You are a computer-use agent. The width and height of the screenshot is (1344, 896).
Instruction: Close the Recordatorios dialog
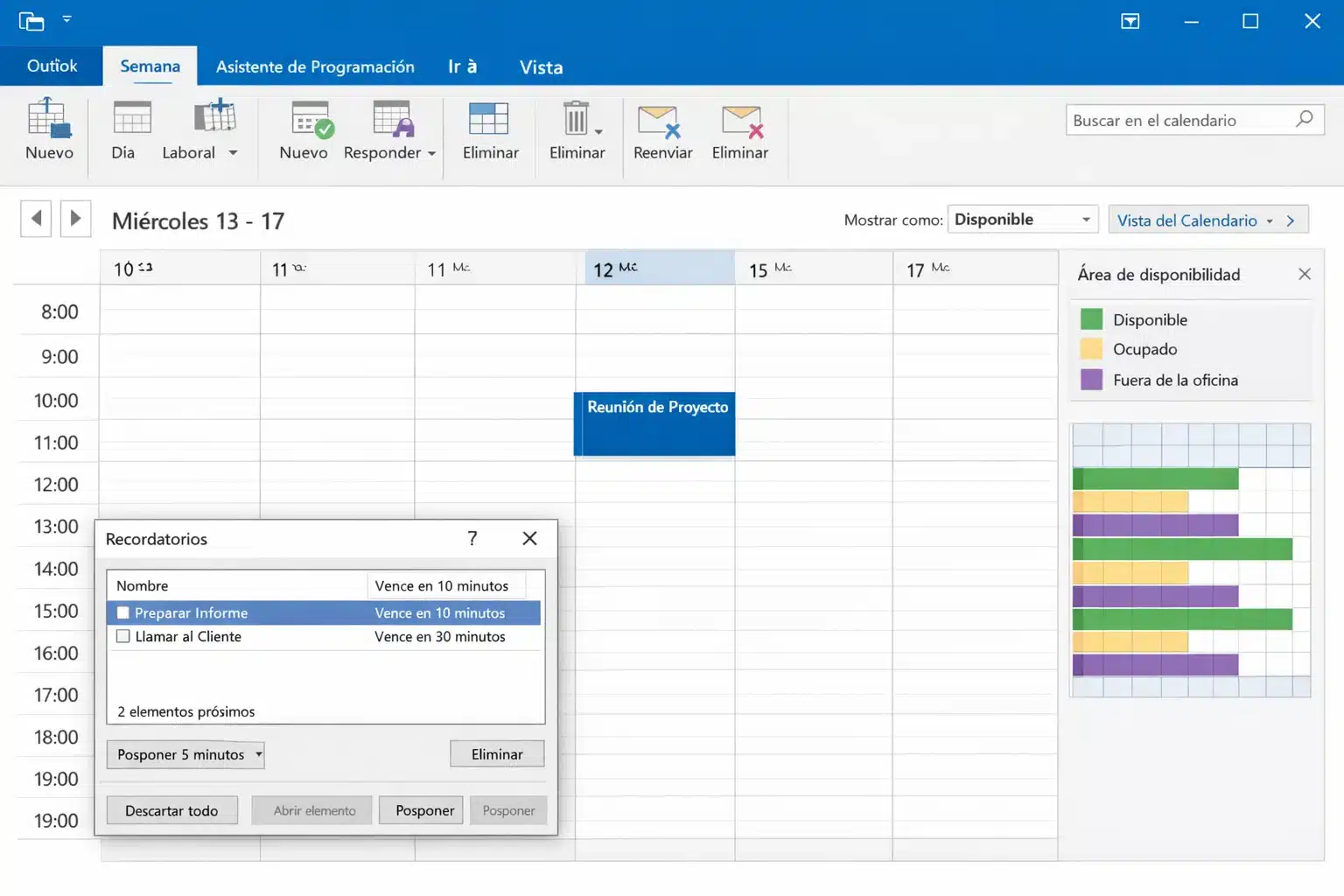[529, 539]
